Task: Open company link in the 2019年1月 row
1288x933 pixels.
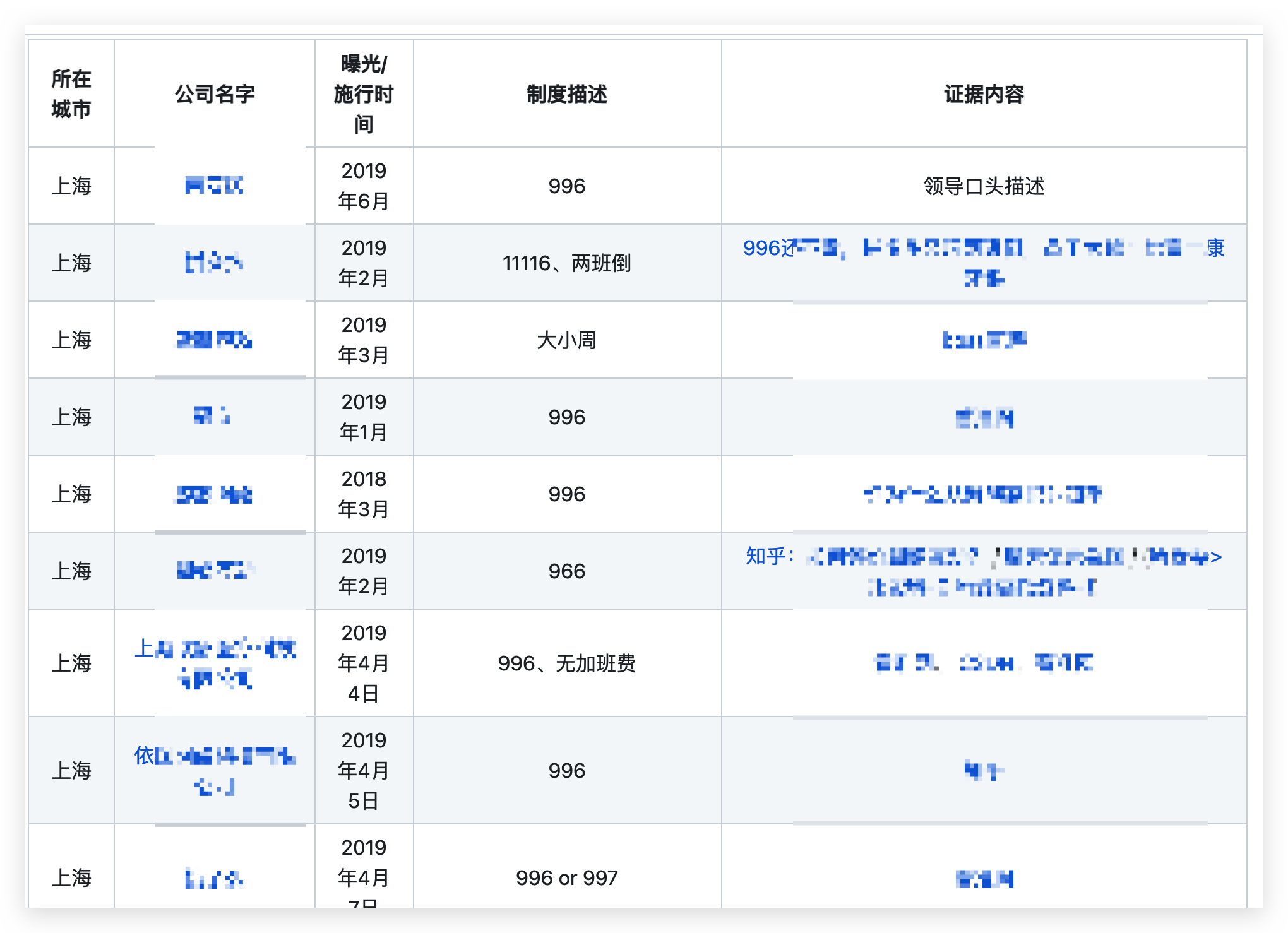Action: 212,417
